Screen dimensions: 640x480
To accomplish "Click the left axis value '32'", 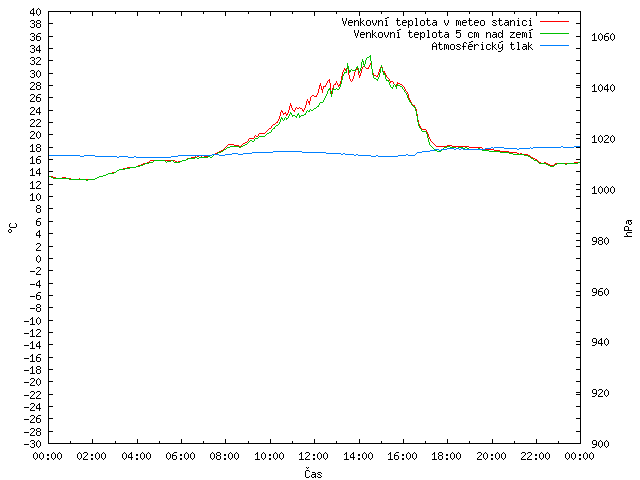I will click(36, 61).
